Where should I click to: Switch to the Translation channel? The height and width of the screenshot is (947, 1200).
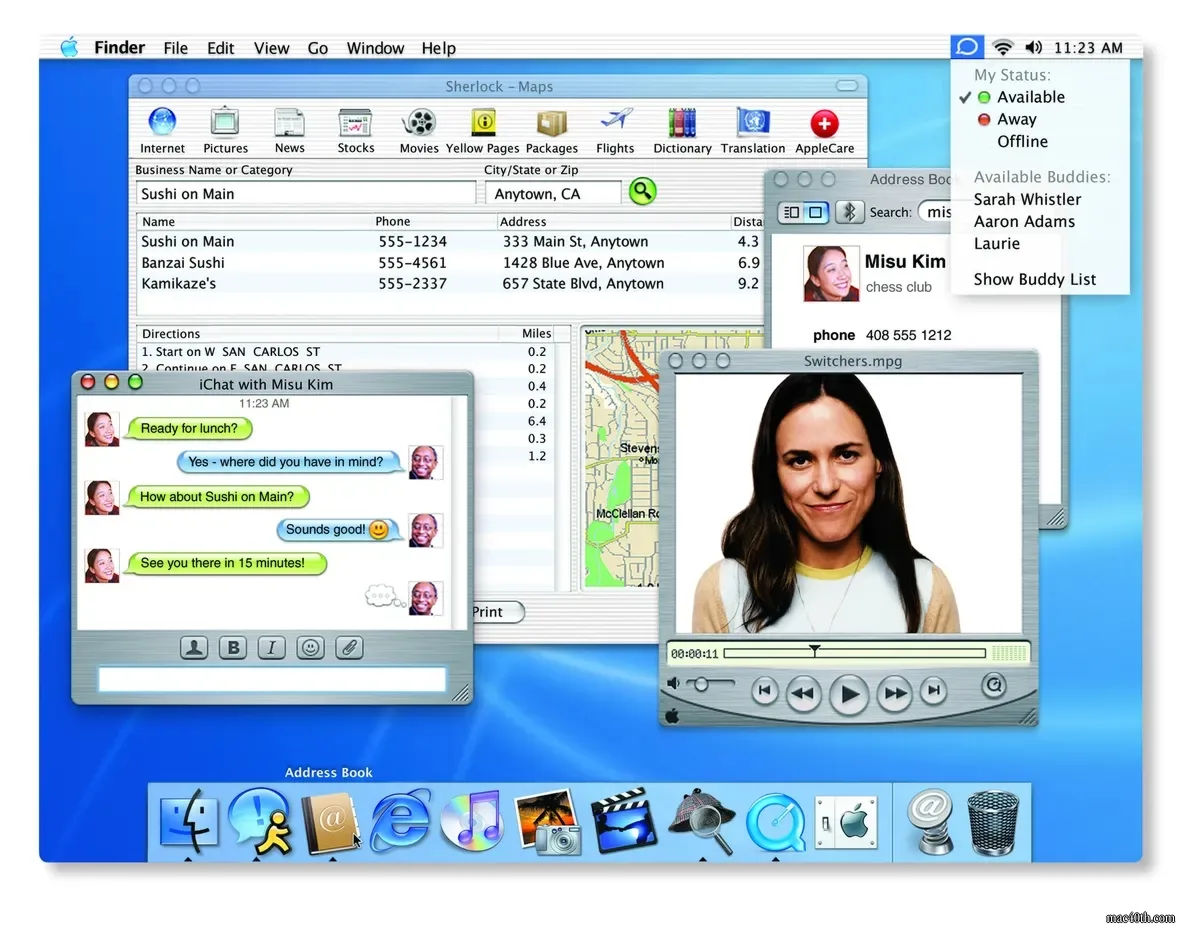[752, 128]
